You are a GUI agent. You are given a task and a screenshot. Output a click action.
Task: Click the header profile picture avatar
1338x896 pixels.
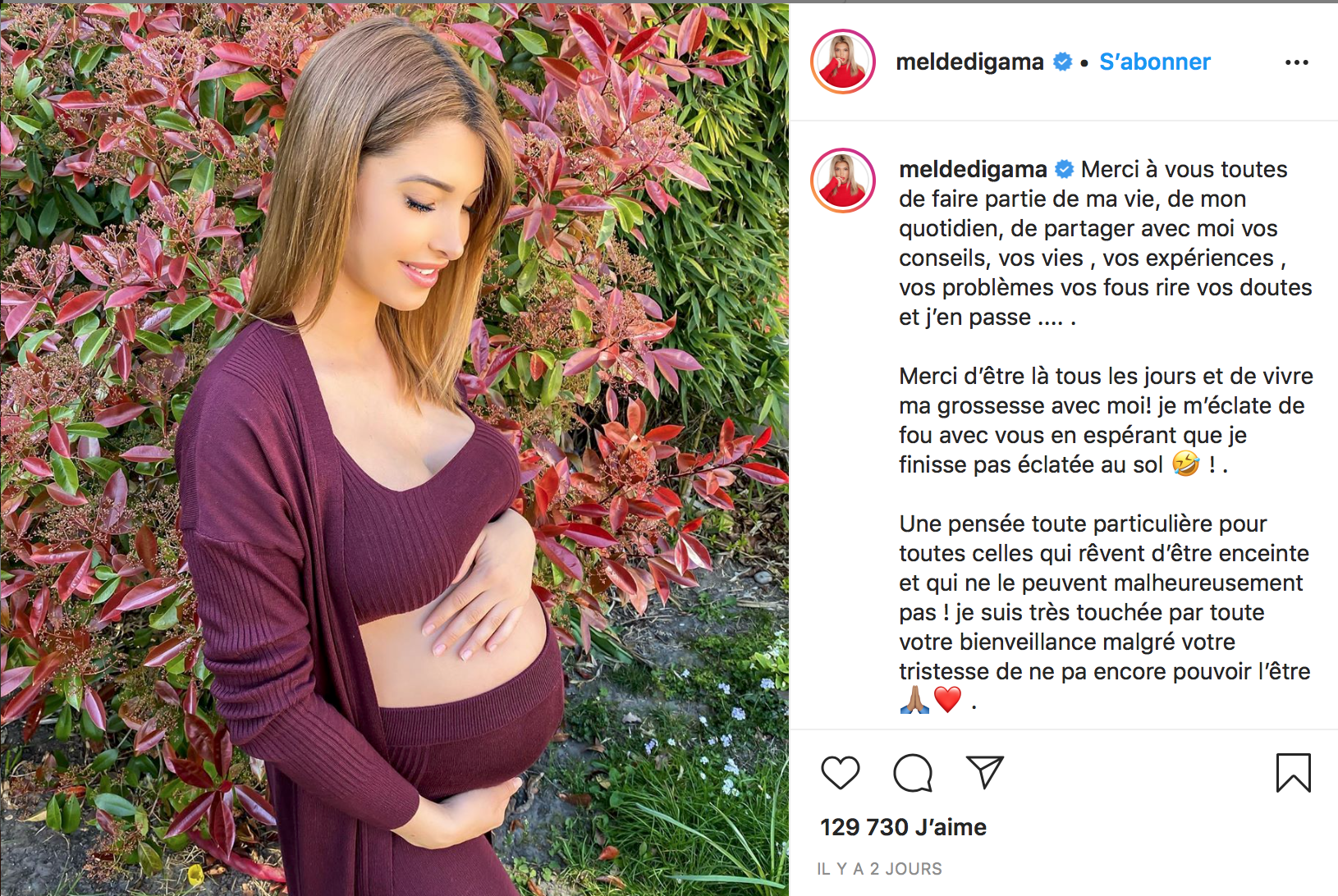point(843,62)
